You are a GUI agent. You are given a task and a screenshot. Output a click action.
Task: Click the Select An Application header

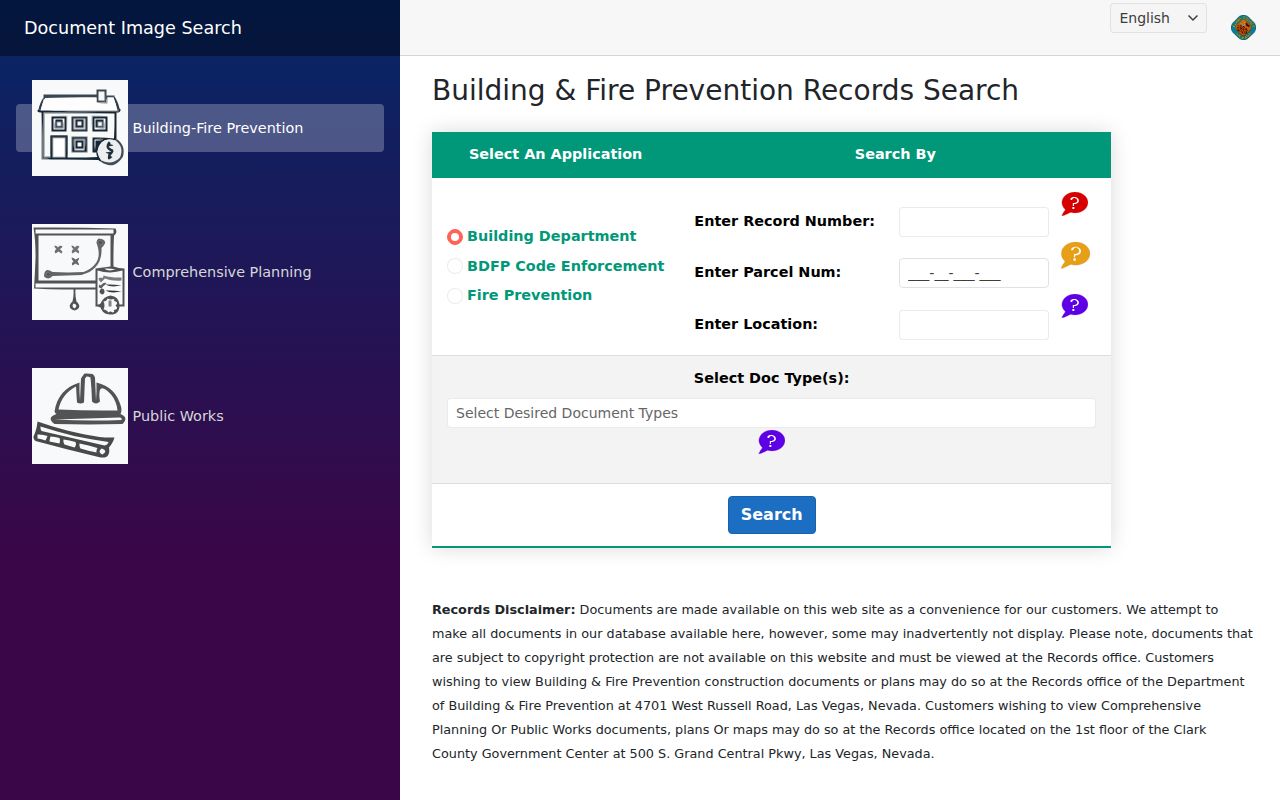555,154
